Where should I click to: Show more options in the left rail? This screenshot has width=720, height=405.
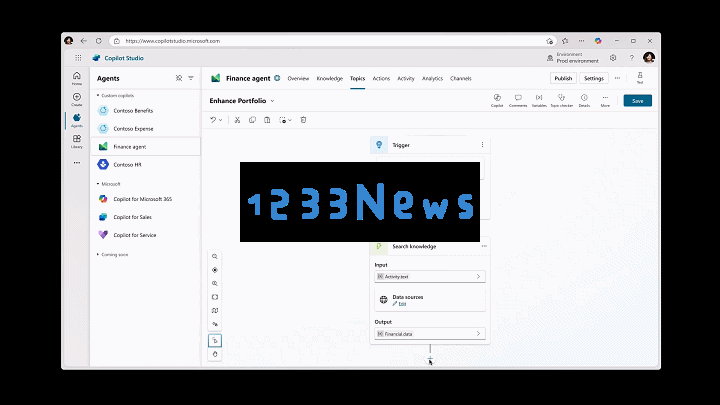tap(77, 163)
